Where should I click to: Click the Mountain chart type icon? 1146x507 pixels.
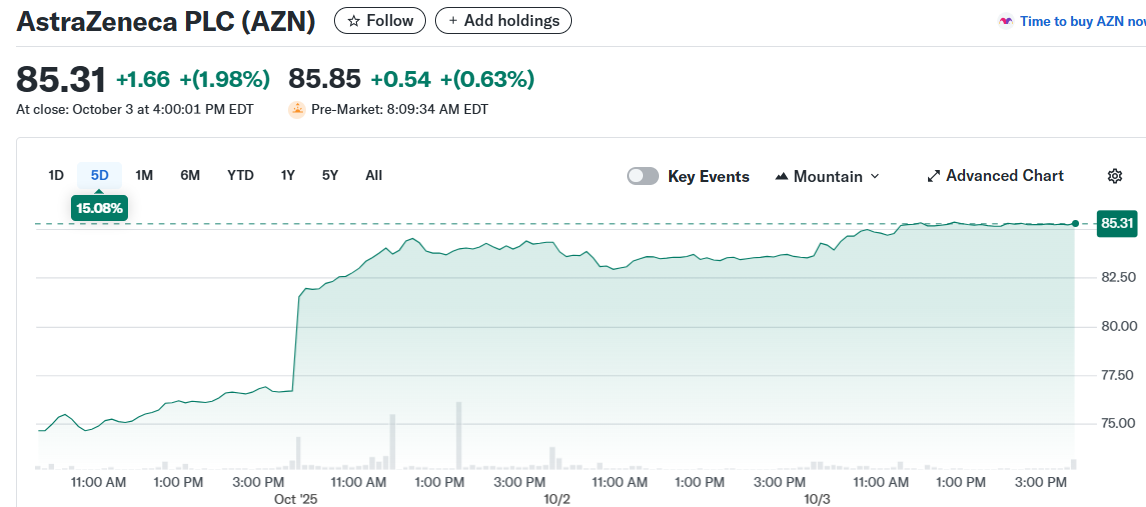pyautogui.click(x=782, y=176)
